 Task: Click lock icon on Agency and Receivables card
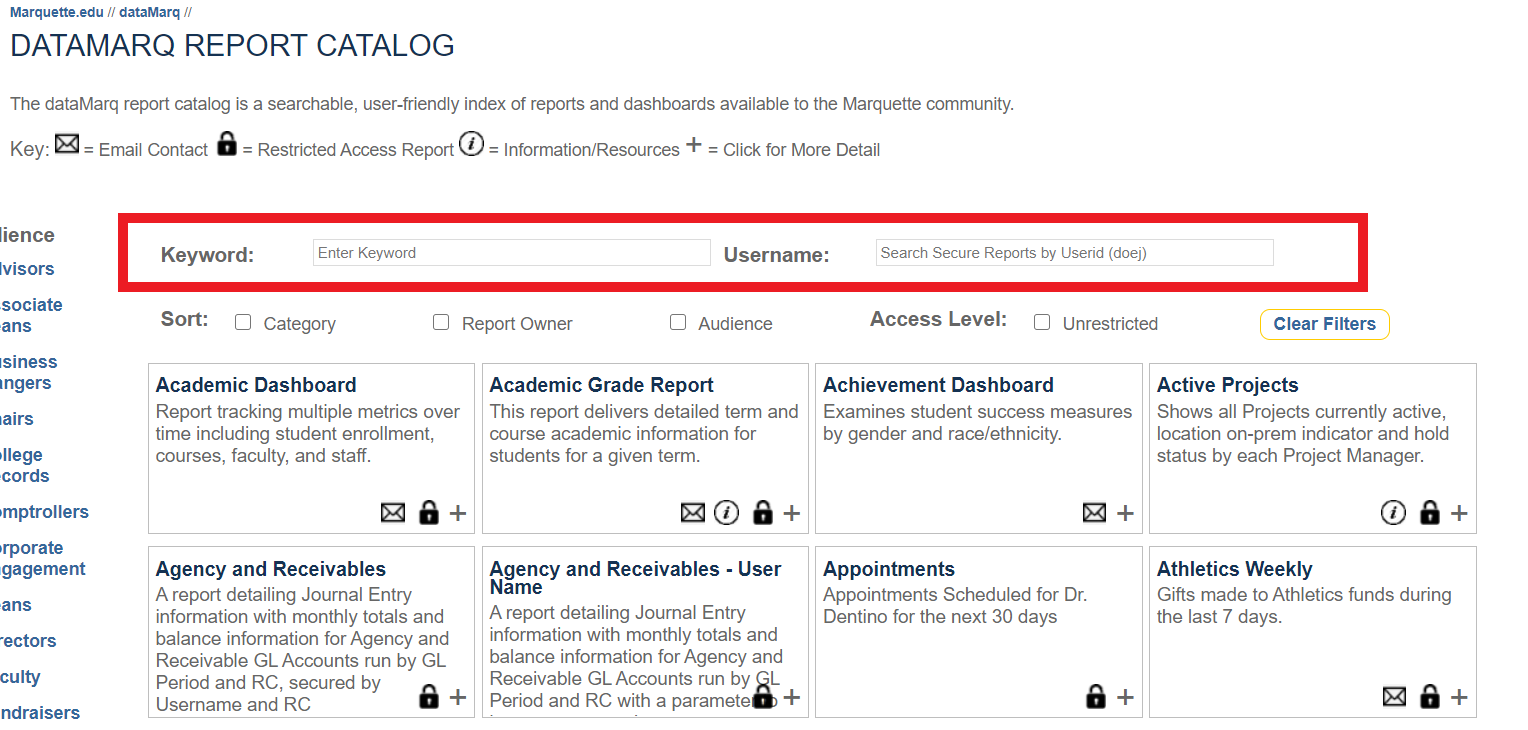coord(429,697)
